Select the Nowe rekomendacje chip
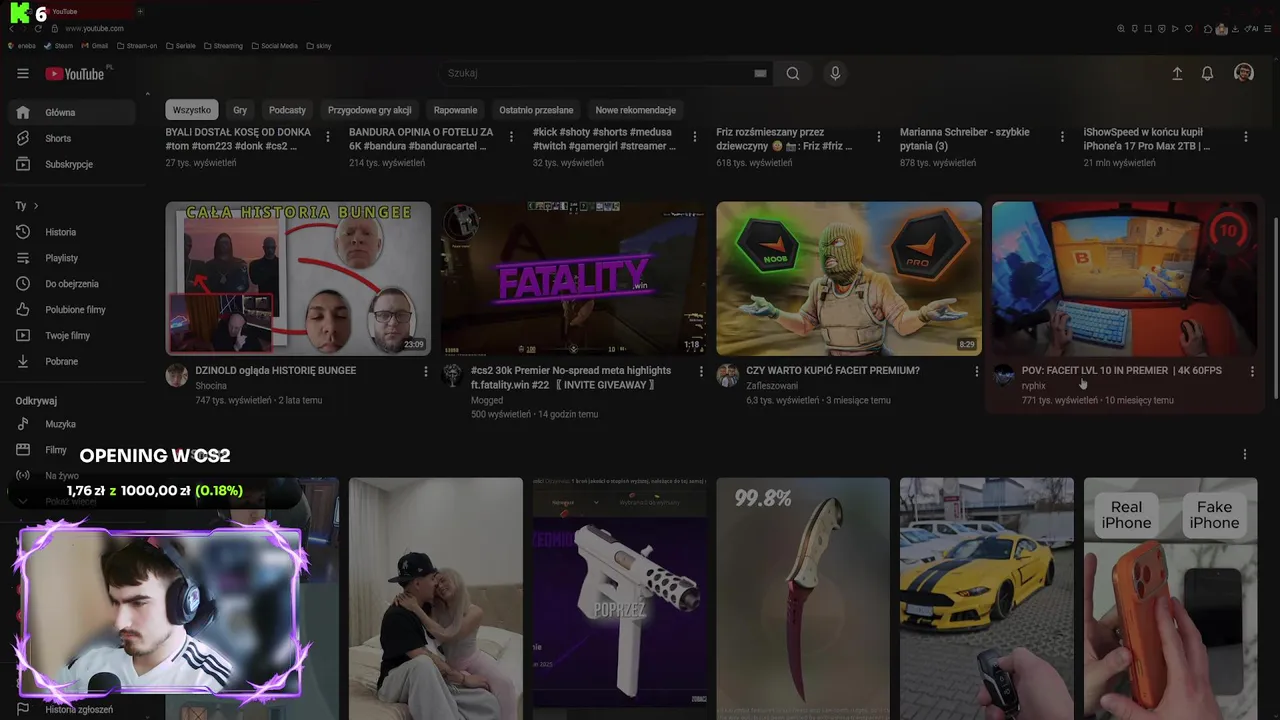 click(x=636, y=110)
